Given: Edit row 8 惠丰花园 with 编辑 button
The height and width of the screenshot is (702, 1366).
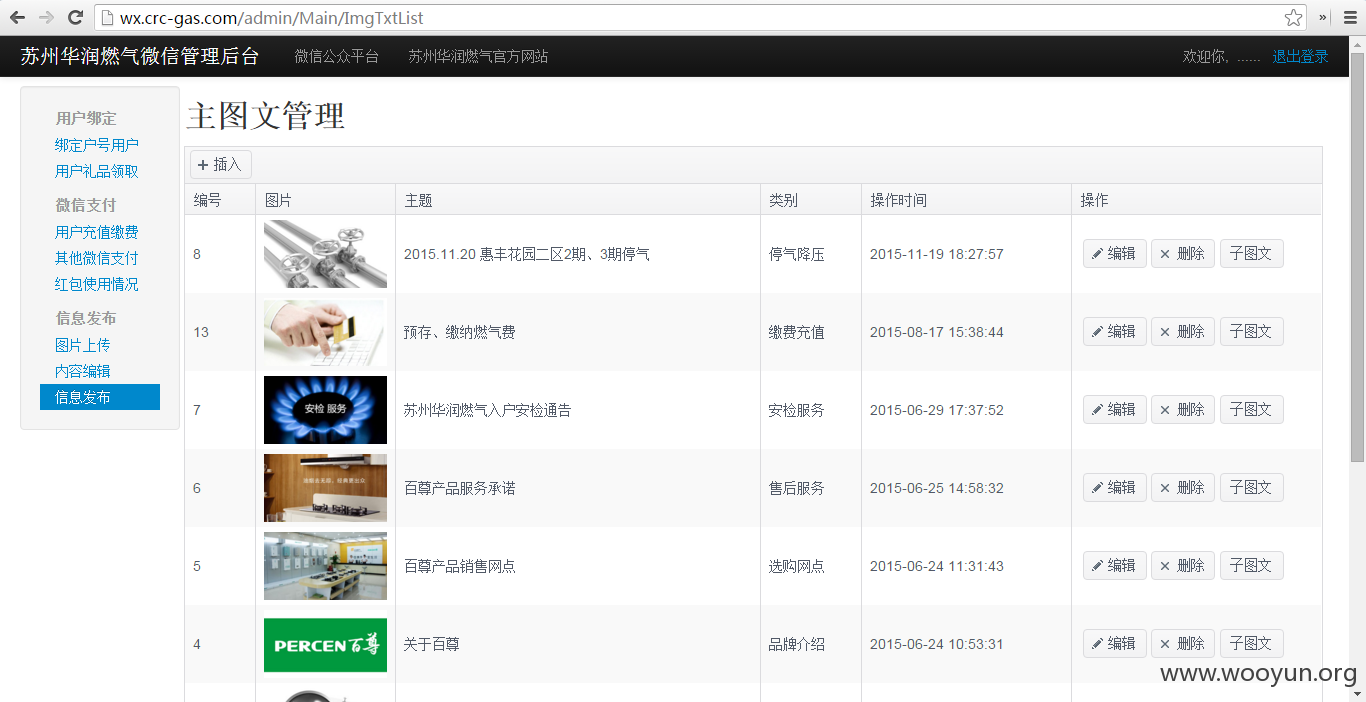Looking at the screenshot, I should pos(1114,254).
